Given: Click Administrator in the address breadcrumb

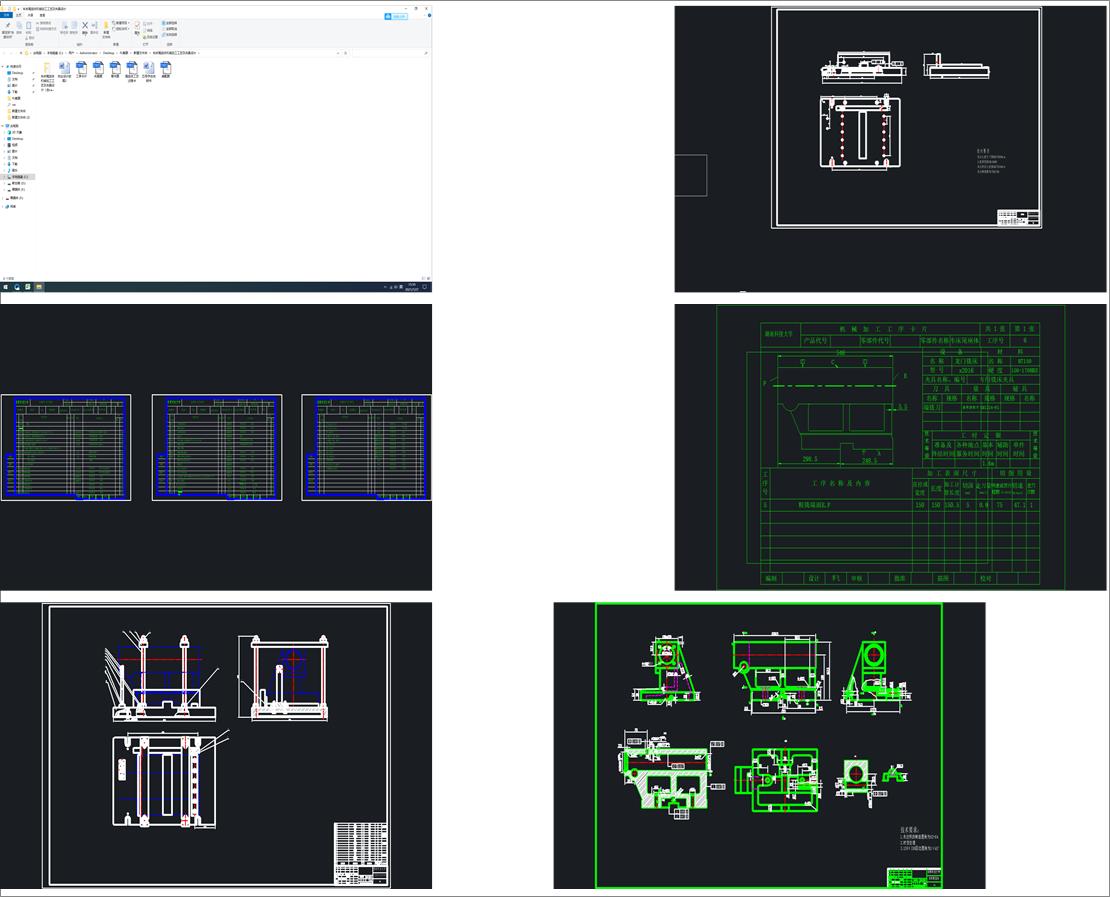Looking at the screenshot, I should click(x=88, y=53).
